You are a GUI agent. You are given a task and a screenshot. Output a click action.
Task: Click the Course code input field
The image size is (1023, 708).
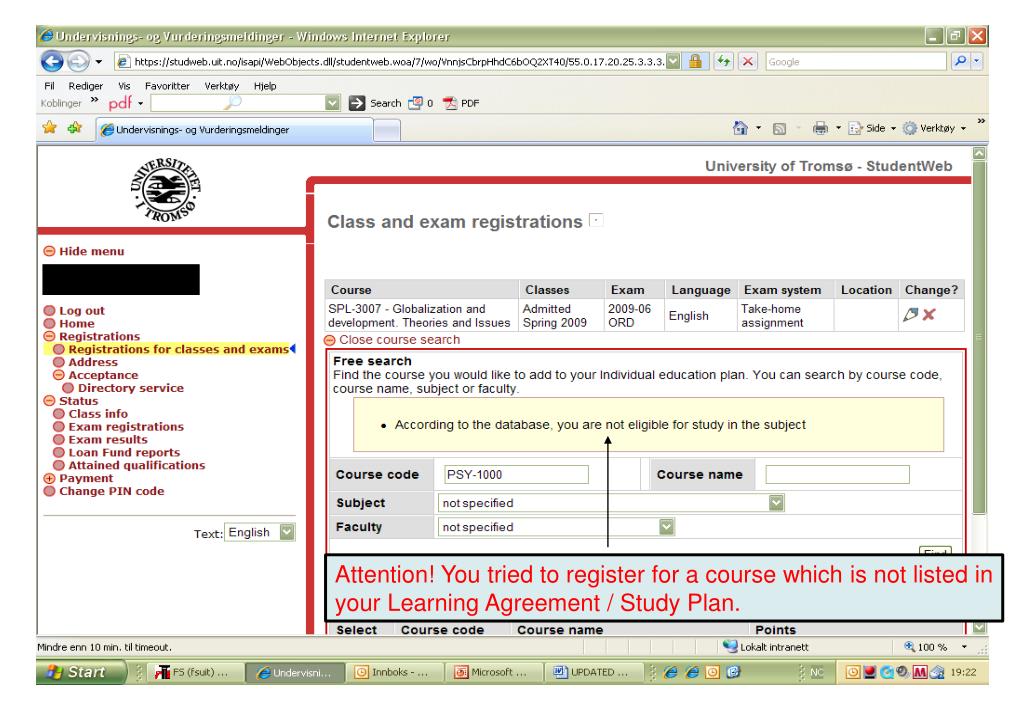click(516, 474)
